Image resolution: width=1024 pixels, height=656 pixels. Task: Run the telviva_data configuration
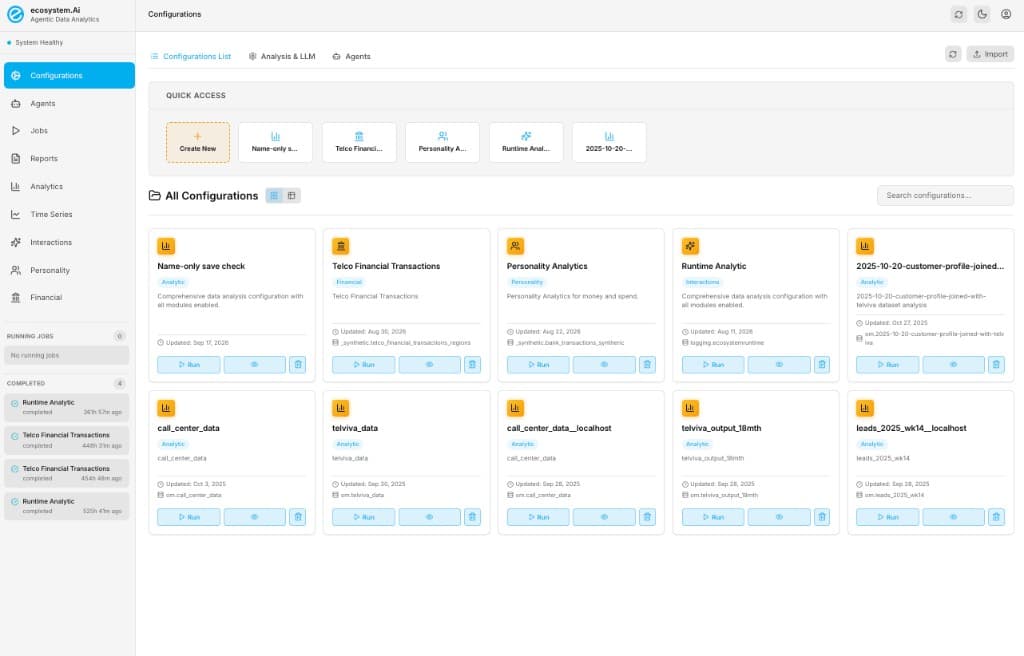(x=363, y=517)
